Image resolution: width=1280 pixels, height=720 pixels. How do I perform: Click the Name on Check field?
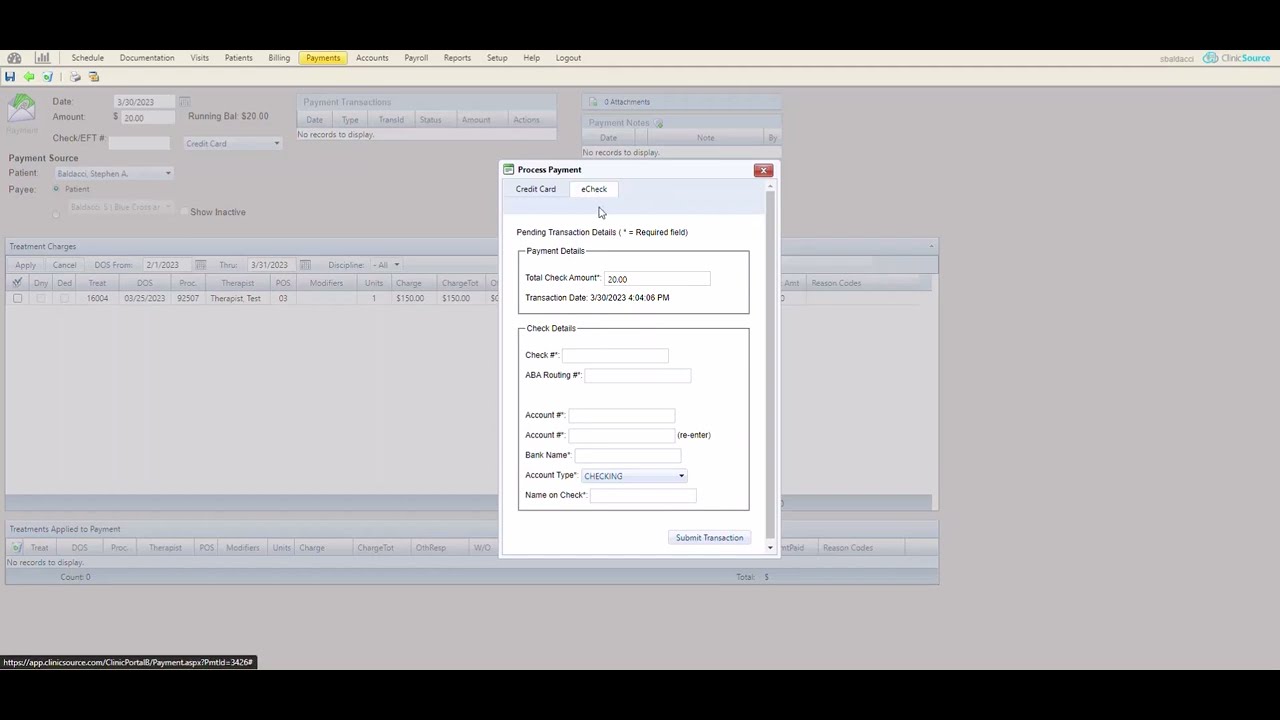tap(643, 495)
